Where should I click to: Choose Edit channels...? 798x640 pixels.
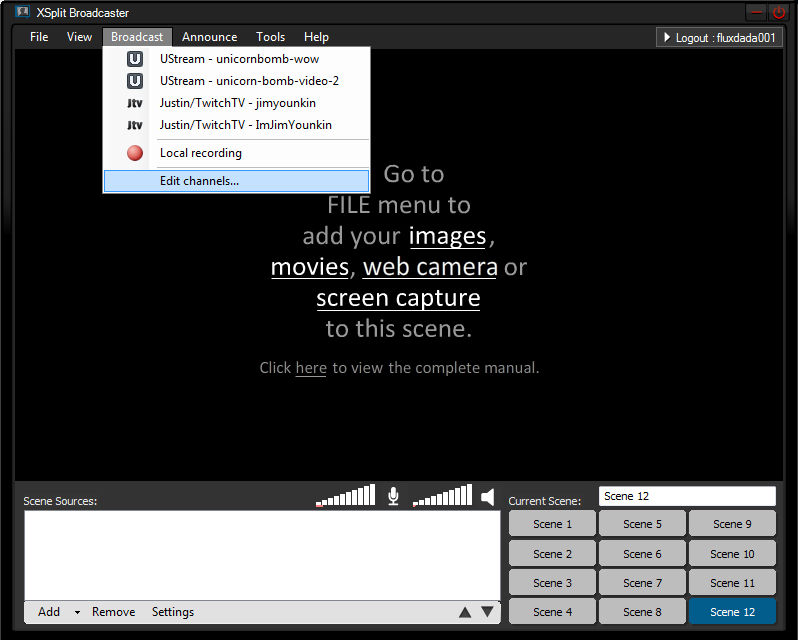coord(237,181)
